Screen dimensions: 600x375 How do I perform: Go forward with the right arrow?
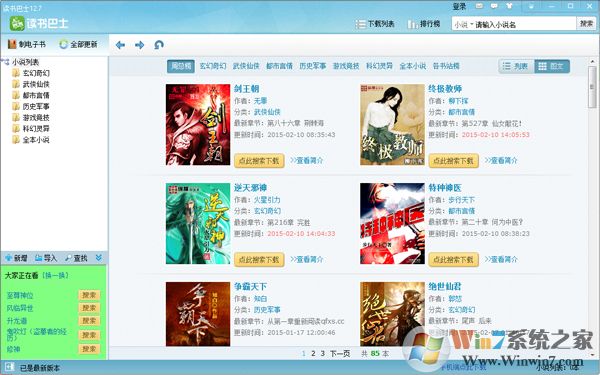(x=140, y=45)
